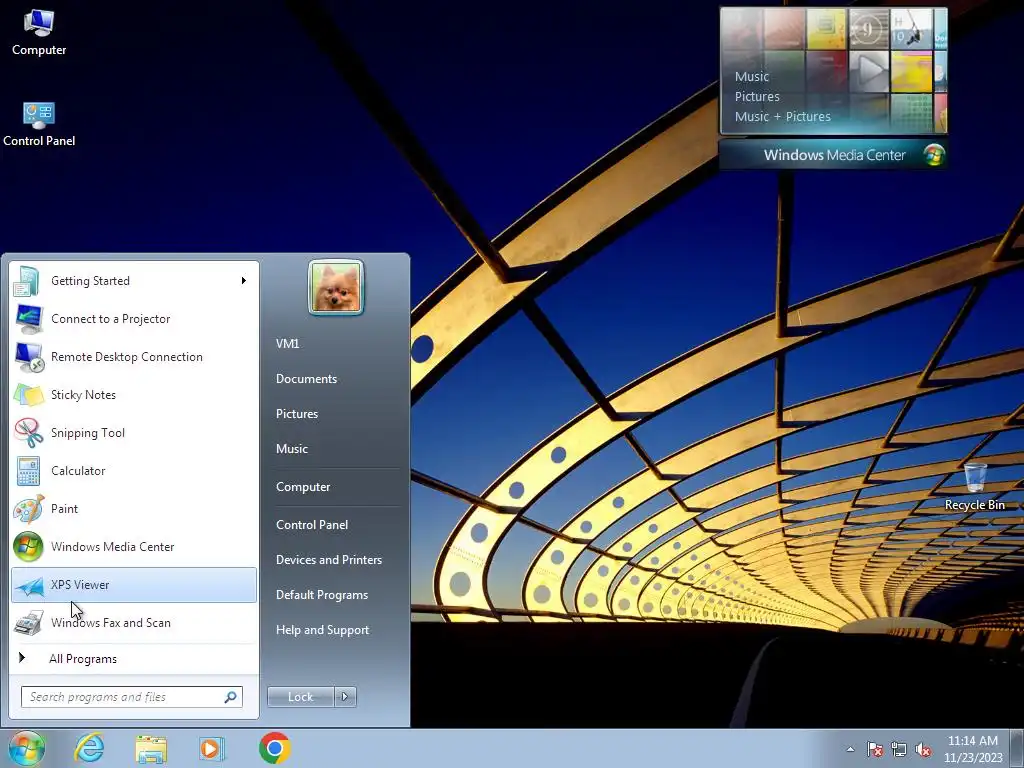Expand All Programs list

coord(134,658)
